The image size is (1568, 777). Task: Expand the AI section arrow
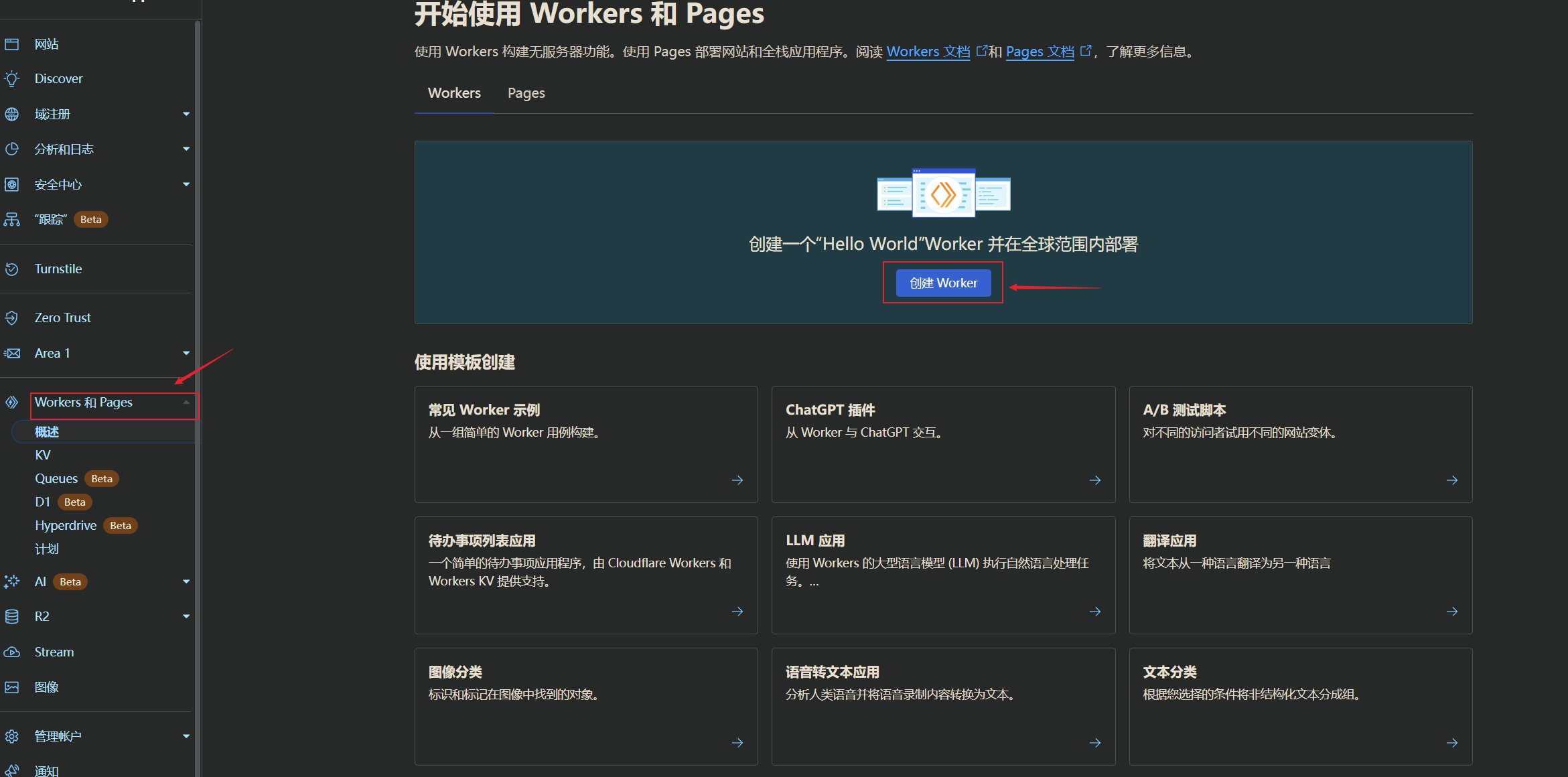click(x=186, y=581)
